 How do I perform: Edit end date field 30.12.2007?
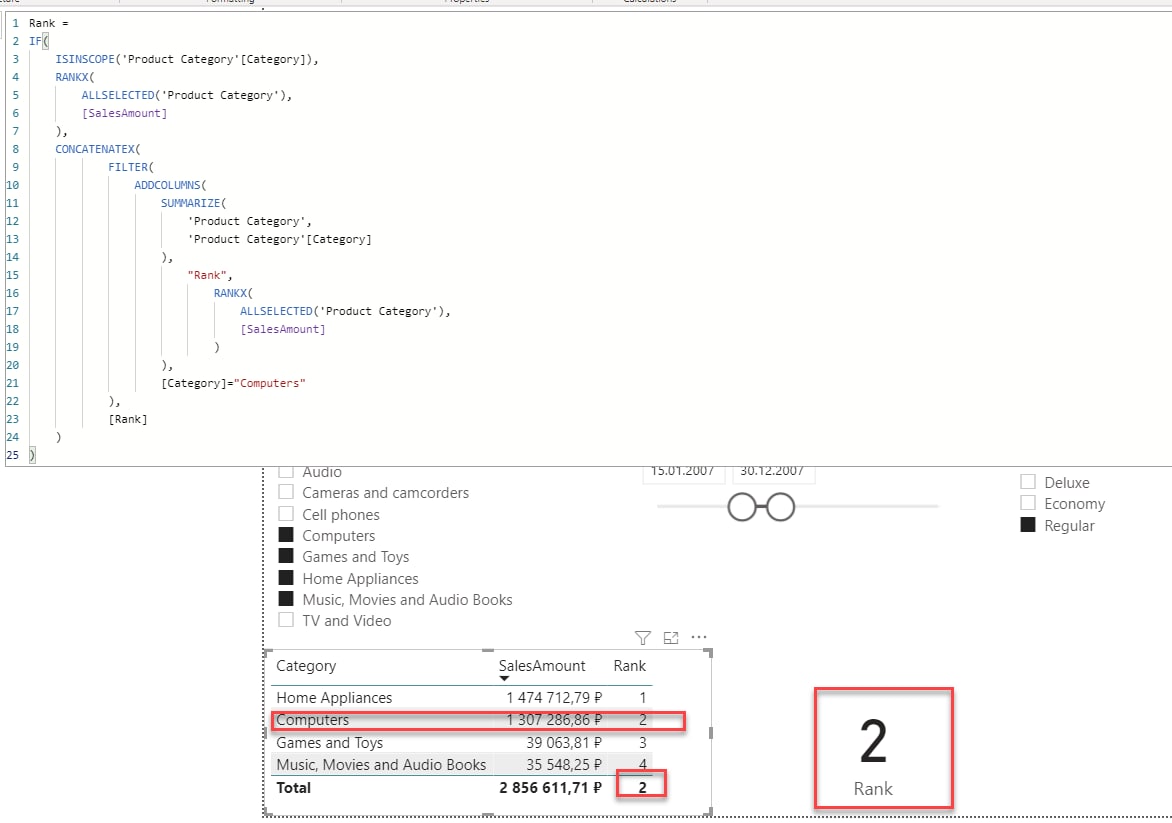click(x=773, y=472)
